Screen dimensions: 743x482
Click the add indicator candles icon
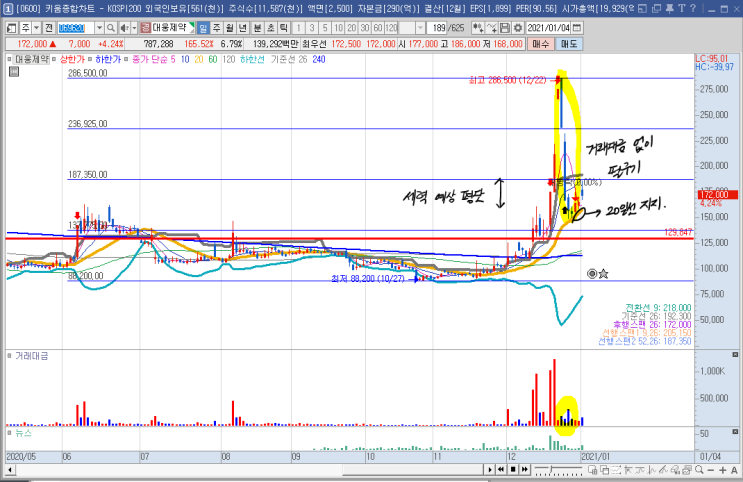(478, 28)
